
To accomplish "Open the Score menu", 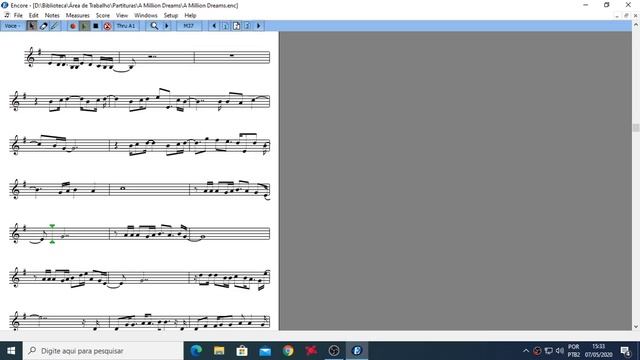I will pos(102,15).
